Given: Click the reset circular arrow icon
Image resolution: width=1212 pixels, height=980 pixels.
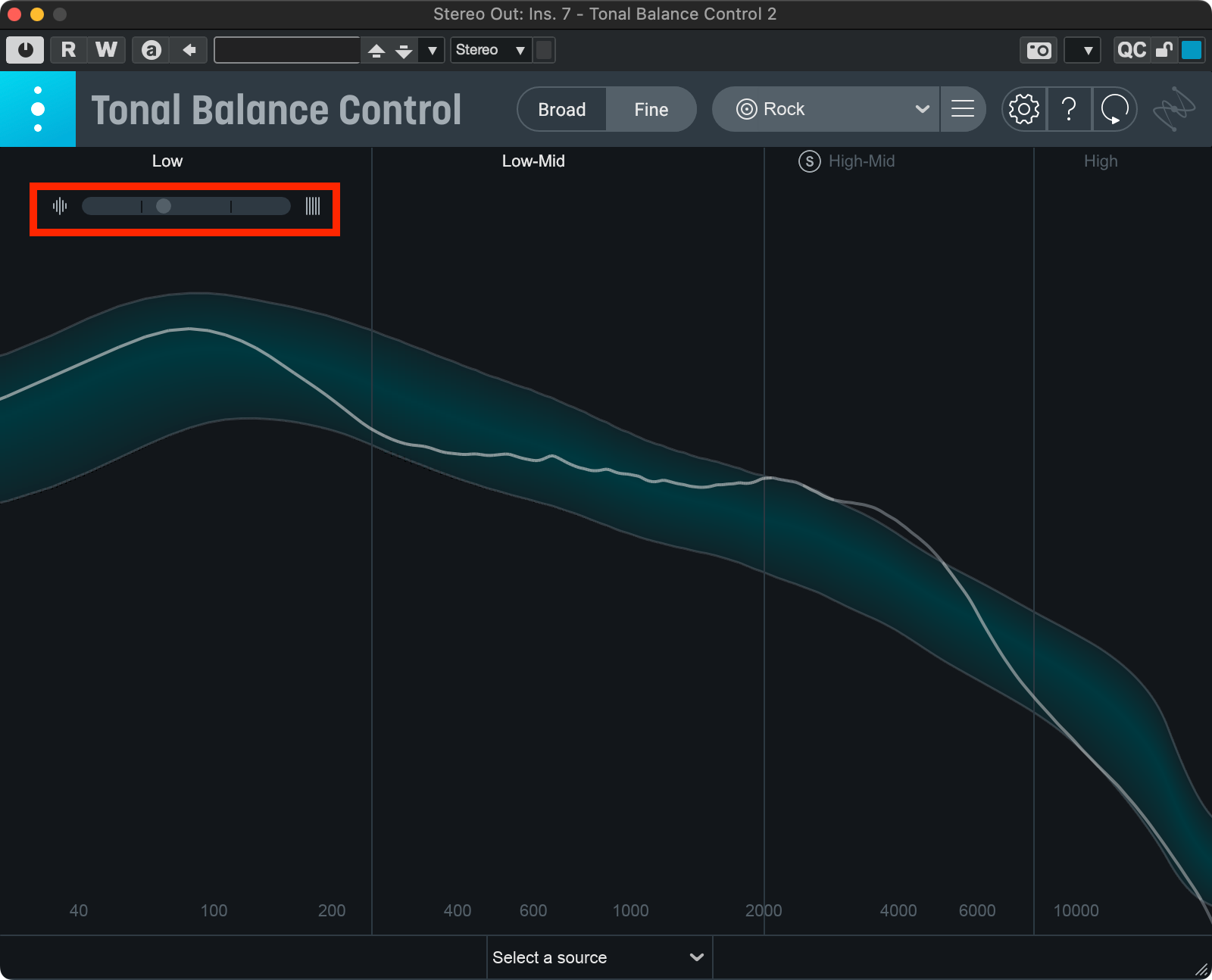Looking at the screenshot, I should point(1114,110).
